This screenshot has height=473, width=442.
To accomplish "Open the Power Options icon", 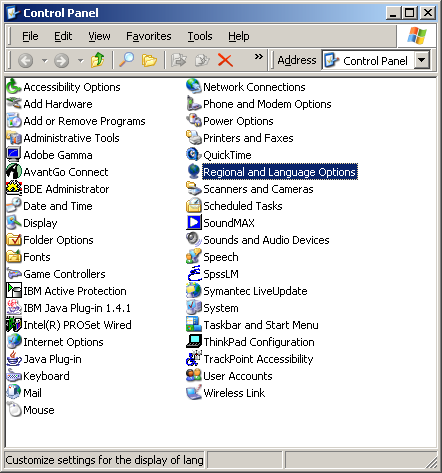I will 194,121.
